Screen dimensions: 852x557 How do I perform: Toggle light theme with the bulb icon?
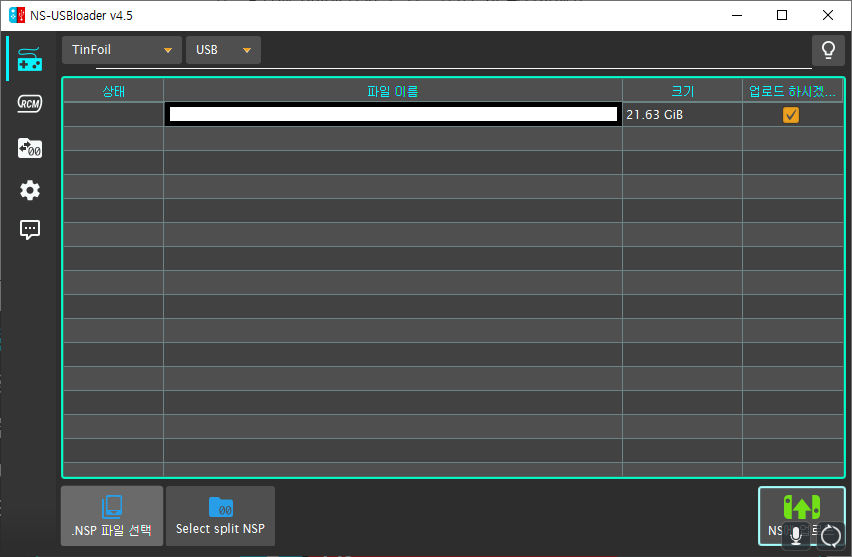828,50
